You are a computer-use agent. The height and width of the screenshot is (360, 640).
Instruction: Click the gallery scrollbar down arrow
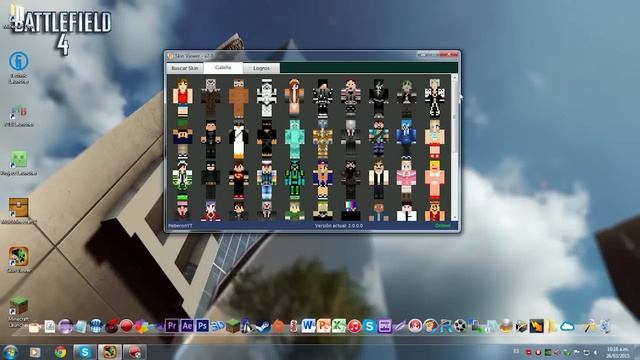[x=454, y=218]
